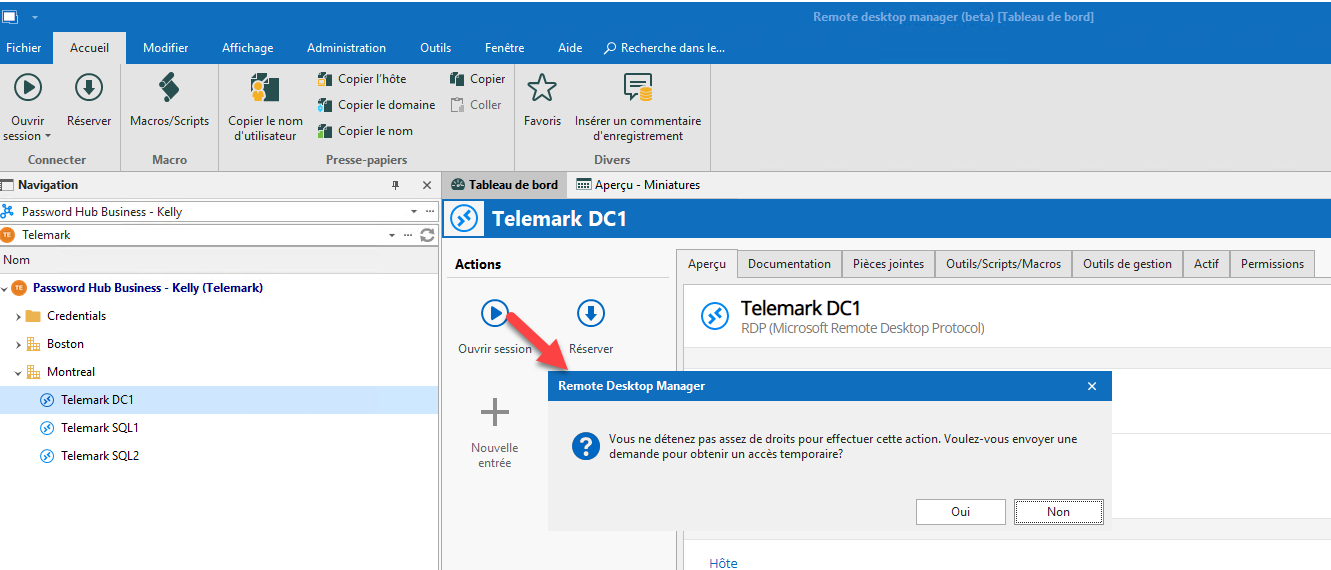Click Nouvelle entrée plus icon
Image resolution: width=1331 pixels, height=570 pixels.
tap(494, 412)
